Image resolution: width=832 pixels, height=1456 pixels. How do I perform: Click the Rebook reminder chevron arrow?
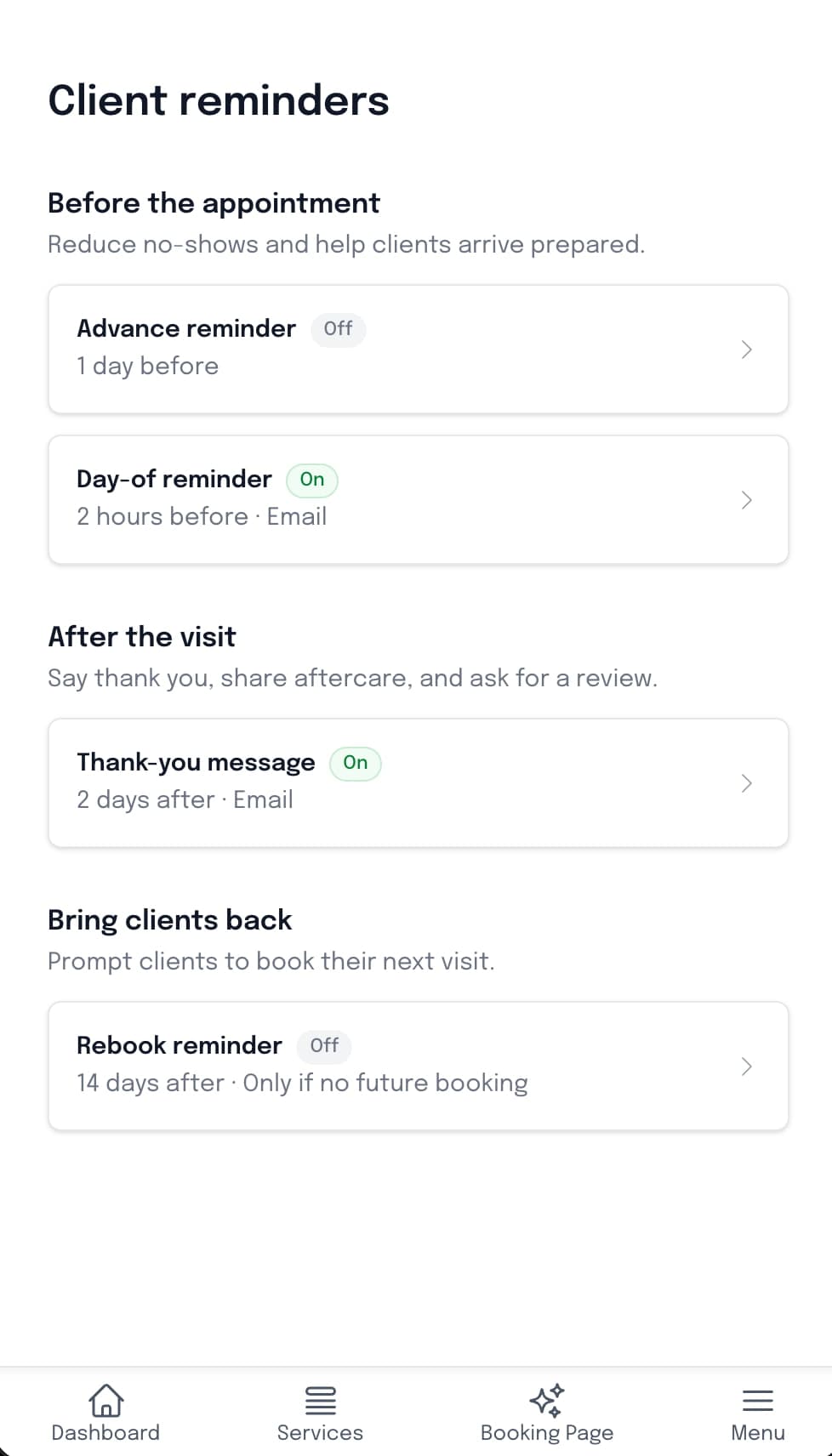746,1066
